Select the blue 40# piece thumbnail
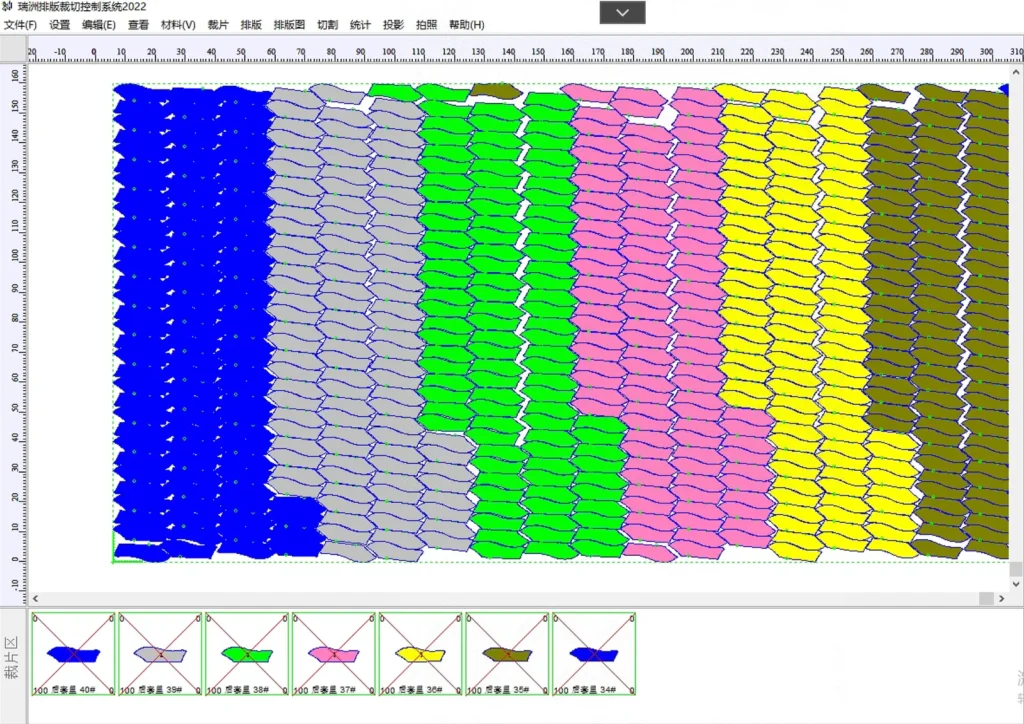 coord(73,653)
